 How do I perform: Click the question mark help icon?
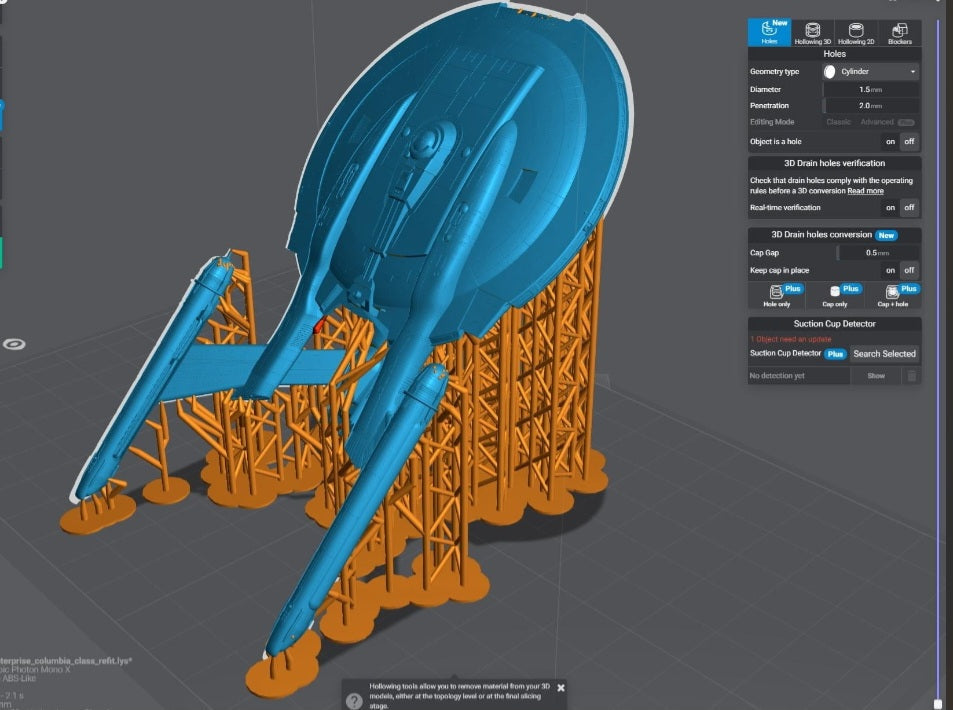pos(354,701)
